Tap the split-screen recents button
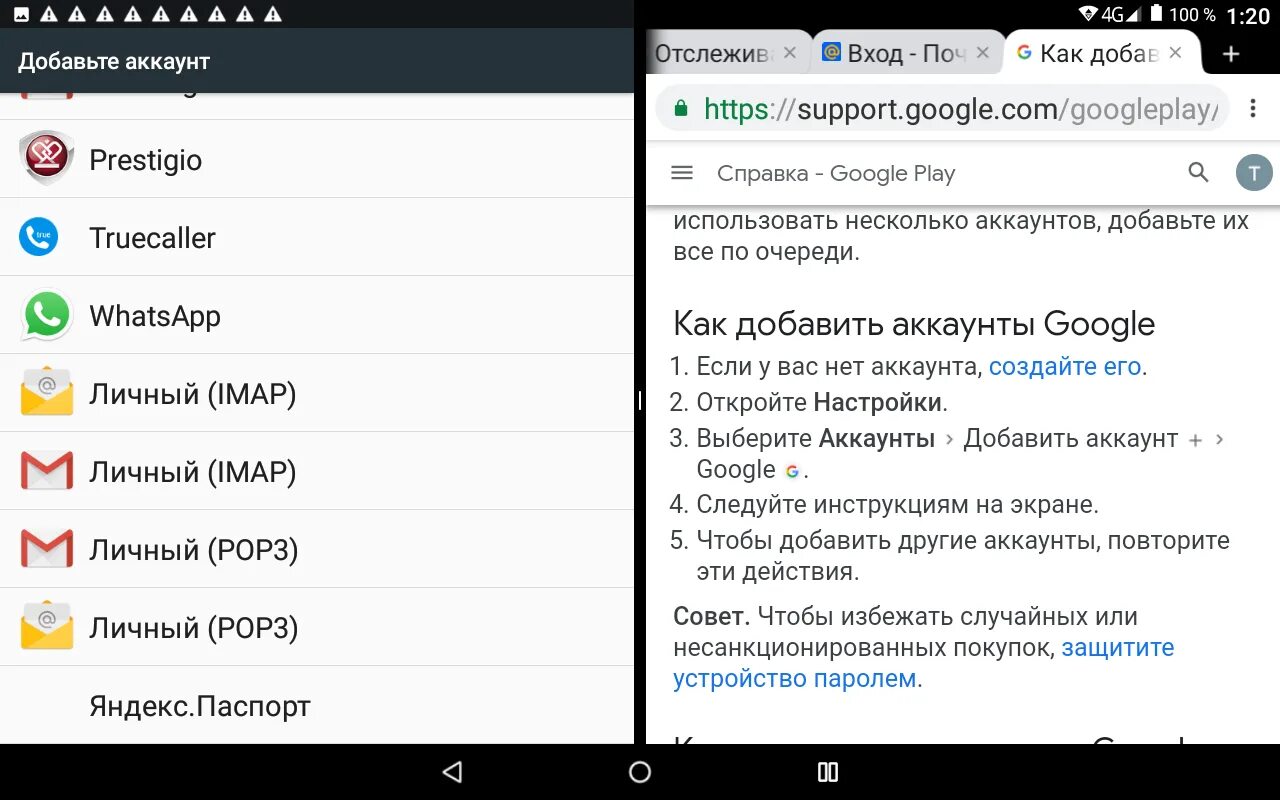 (x=828, y=772)
